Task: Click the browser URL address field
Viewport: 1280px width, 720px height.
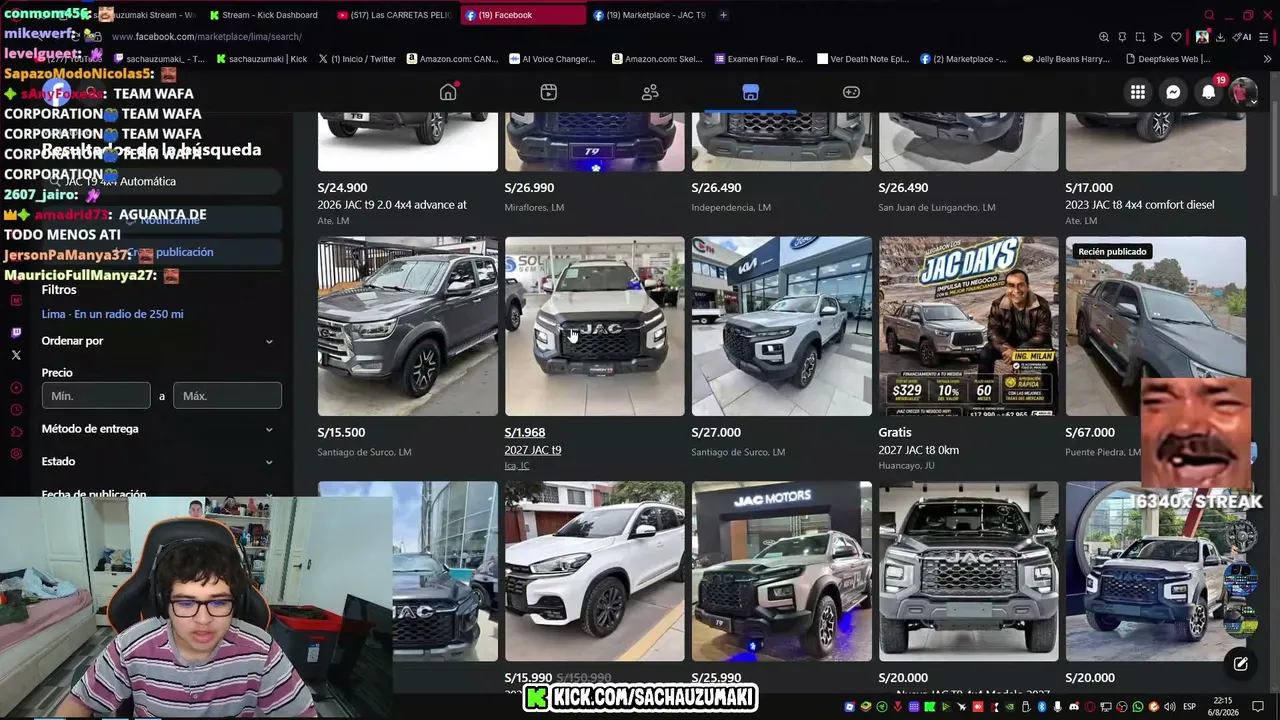Action: 600,37
